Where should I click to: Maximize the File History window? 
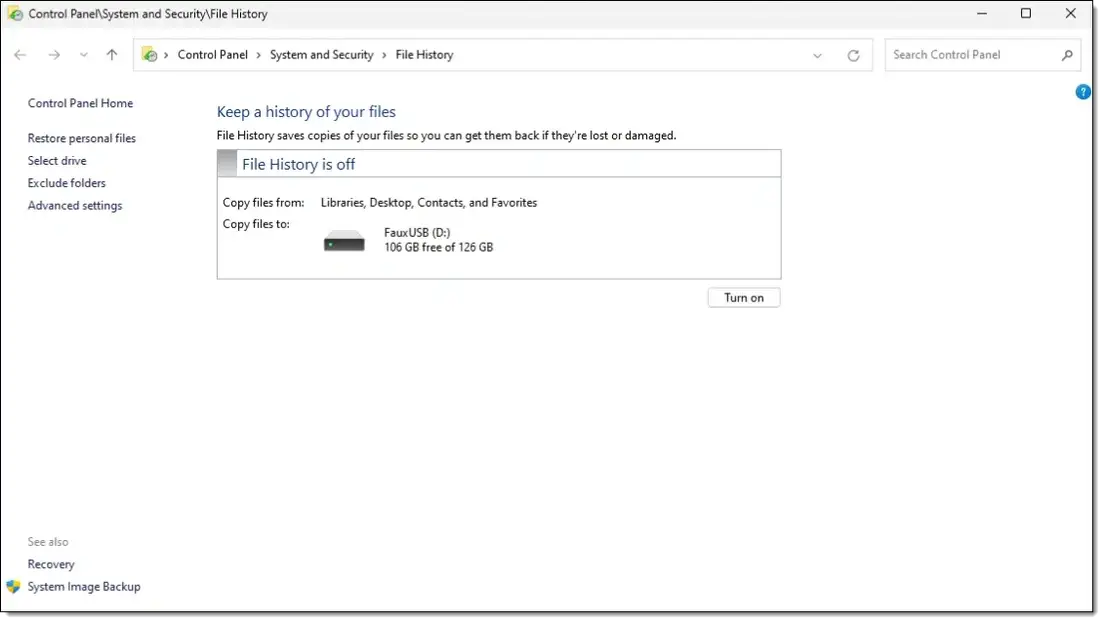click(1026, 13)
